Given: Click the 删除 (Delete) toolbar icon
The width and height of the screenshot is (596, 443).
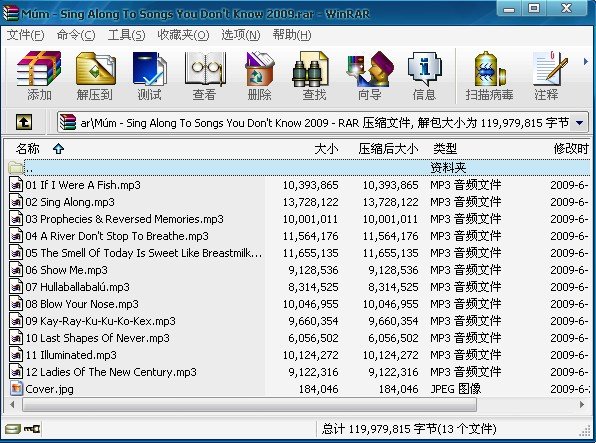Looking at the screenshot, I should (x=260, y=76).
